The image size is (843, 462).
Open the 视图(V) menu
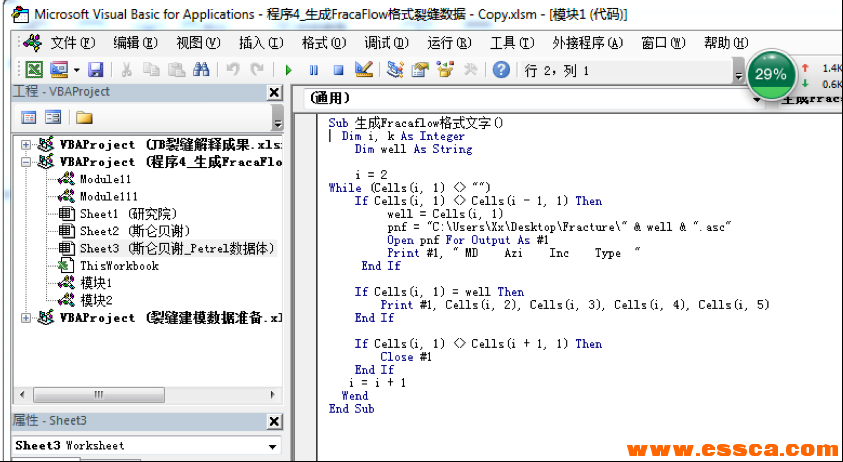(198, 42)
